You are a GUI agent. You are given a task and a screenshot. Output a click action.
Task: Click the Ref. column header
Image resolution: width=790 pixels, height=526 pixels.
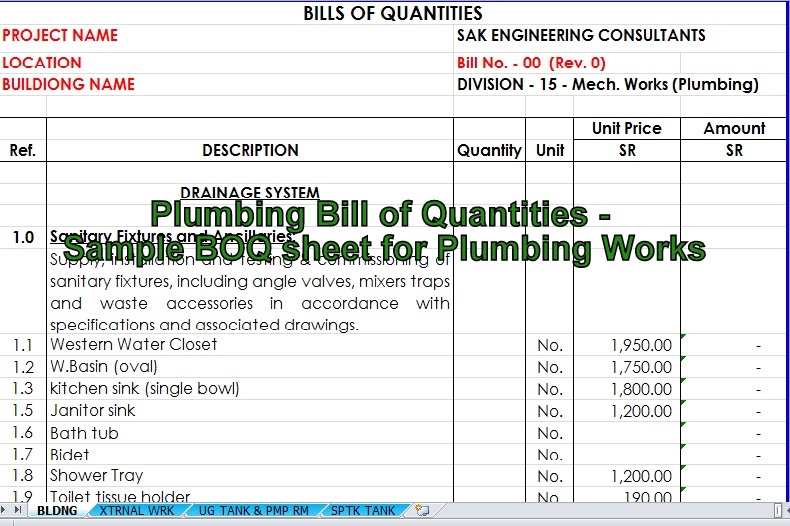pyautogui.click(x=23, y=150)
